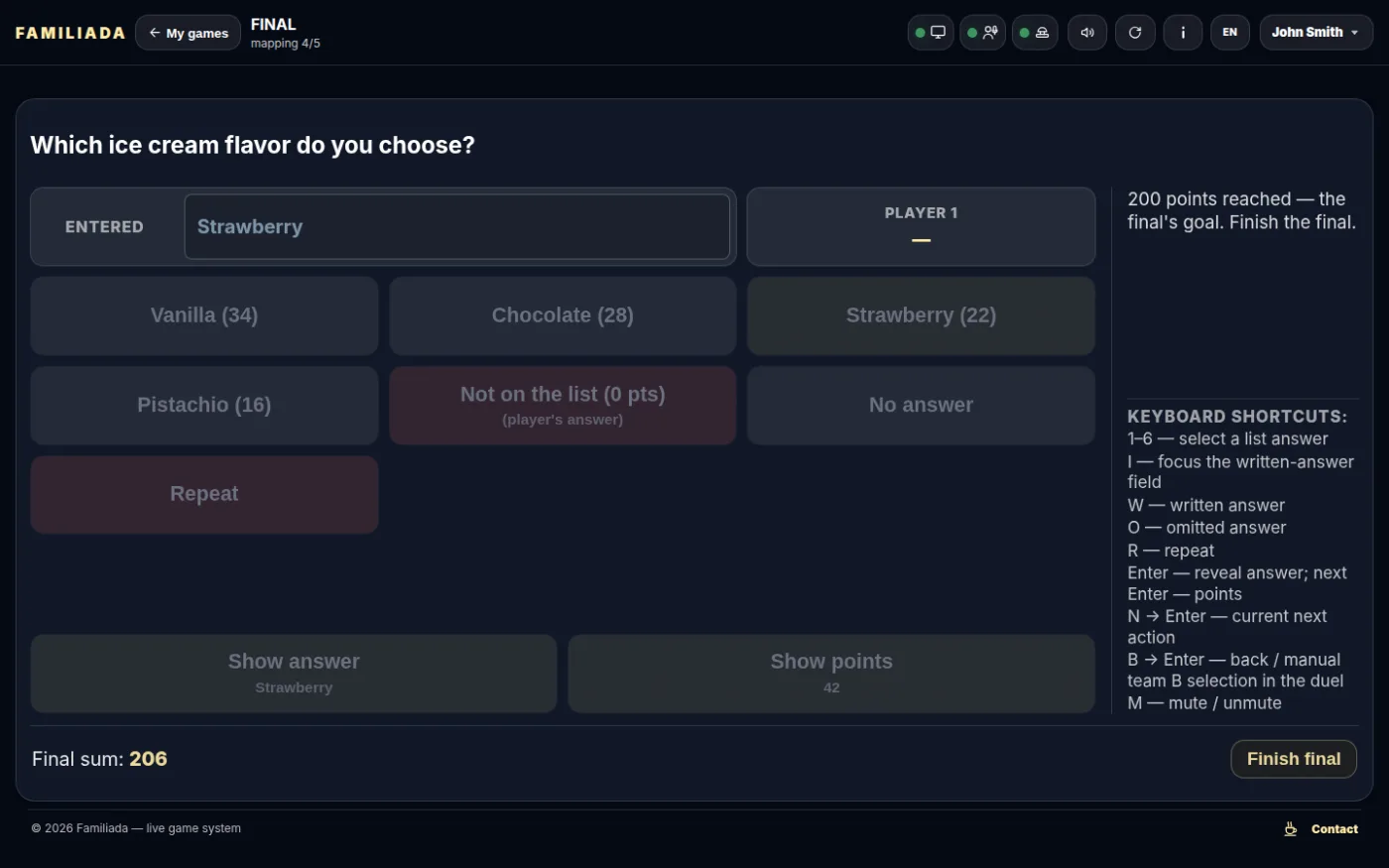The width and height of the screenshot is (1389, 868).
Task: Click Show answer Strawberry button
Action: (294, 673)
